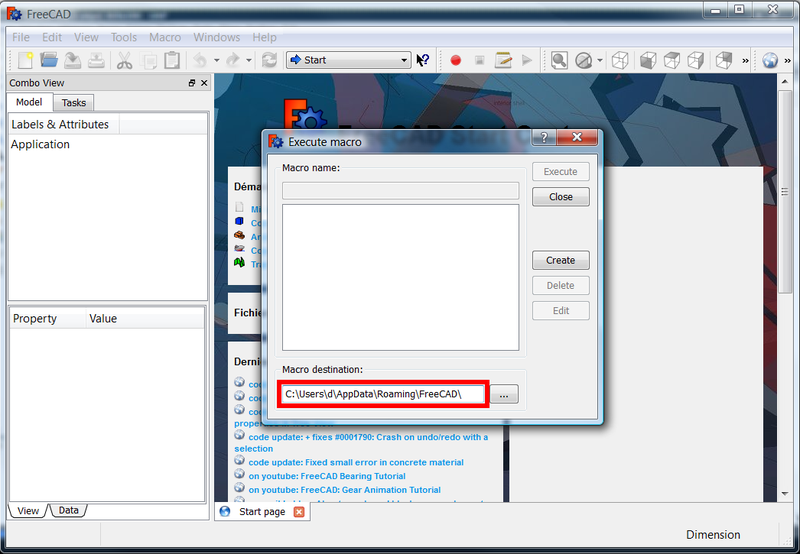Open the File menu
800x554 pixels.
click(21, 37)
